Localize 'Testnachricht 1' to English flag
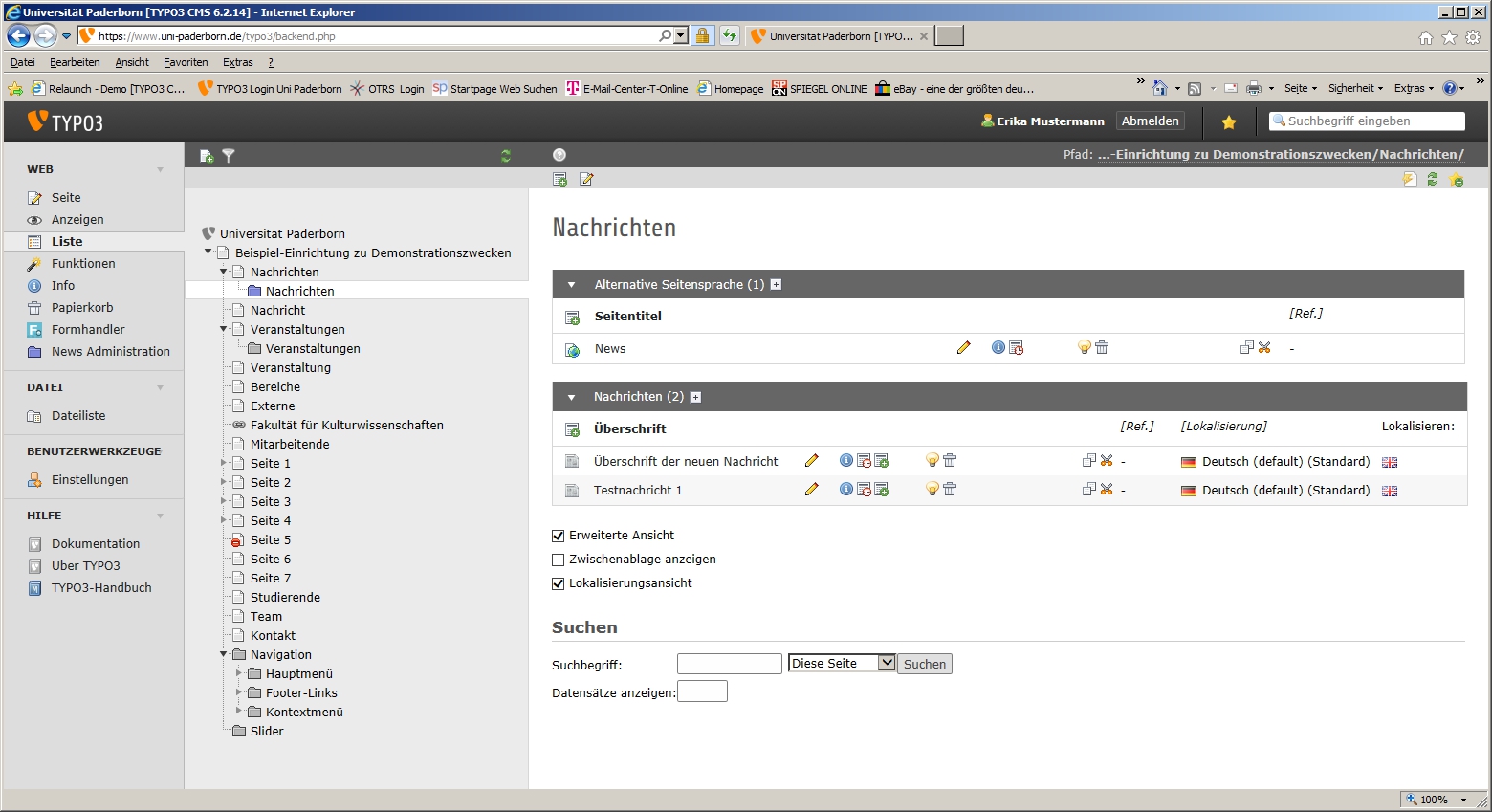Image resolution: width=1492 pixels, height=812 pixels. point(1390,491)
